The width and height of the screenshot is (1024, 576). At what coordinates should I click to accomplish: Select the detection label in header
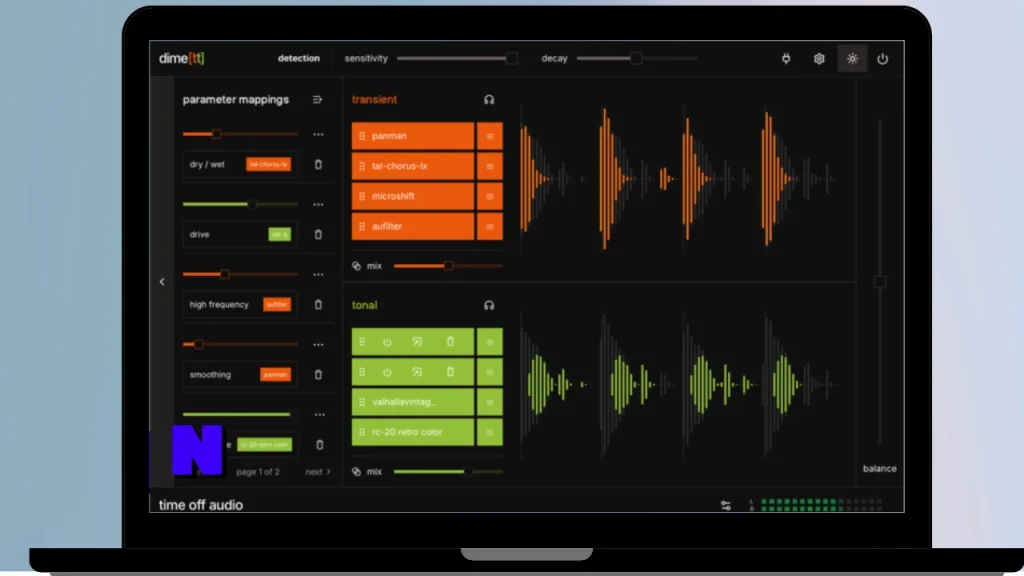[298, 58]
